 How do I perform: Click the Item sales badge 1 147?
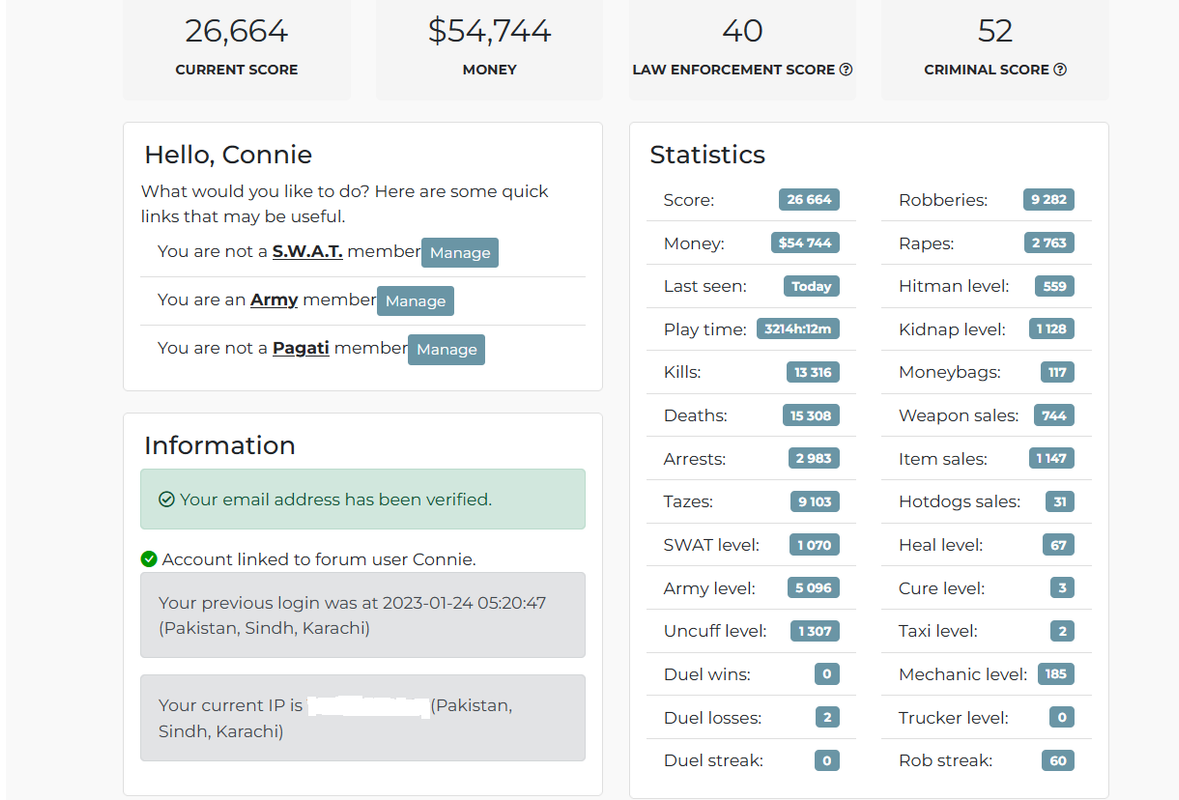click(1052, 458)
